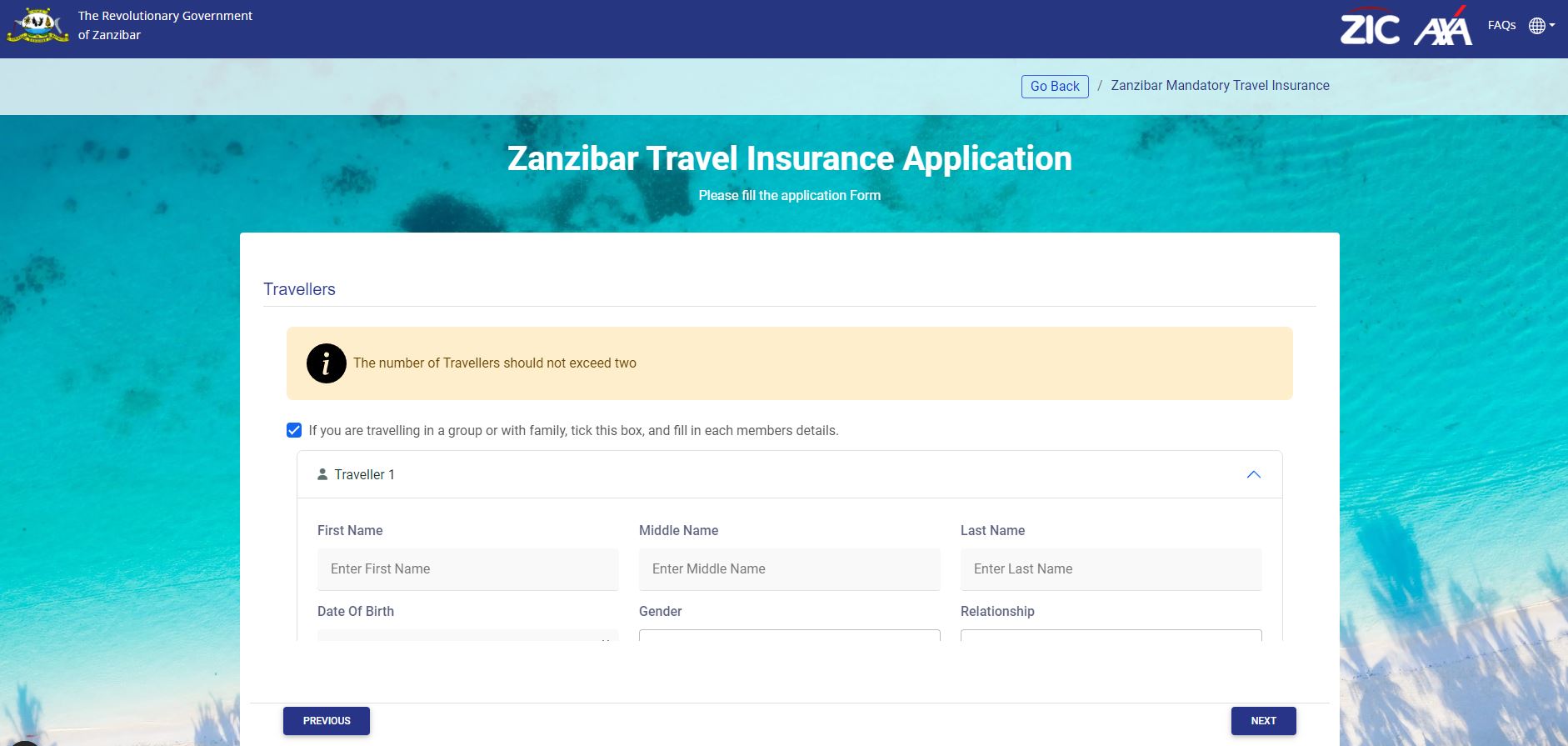This screenshot has width=1568, height=746.
Task: Click the Go Back button
Action: (x=1055, y=86)
